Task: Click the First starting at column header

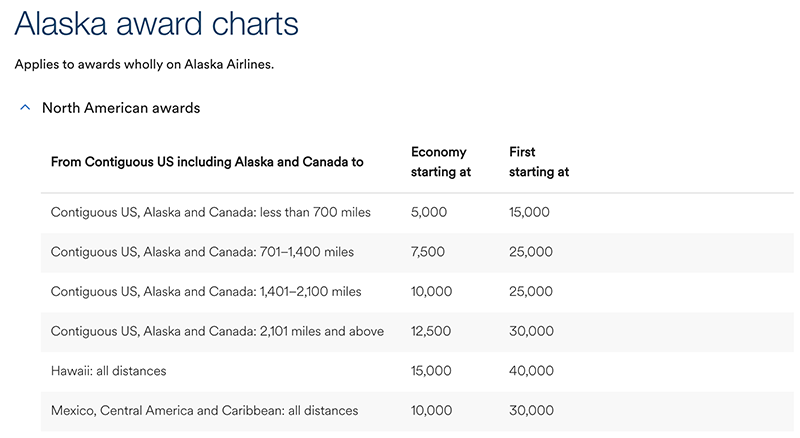Action: 538,162
